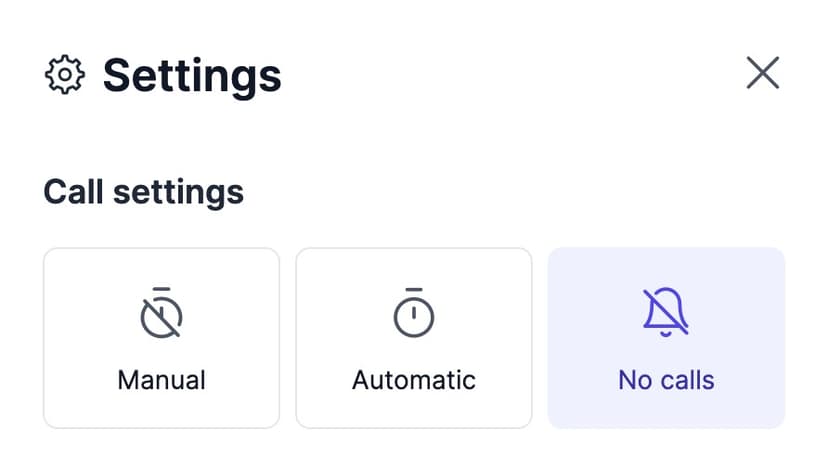This screenshot has height=459, width=828.
Task: Click the "Automatic" text label
Action: 413,380
